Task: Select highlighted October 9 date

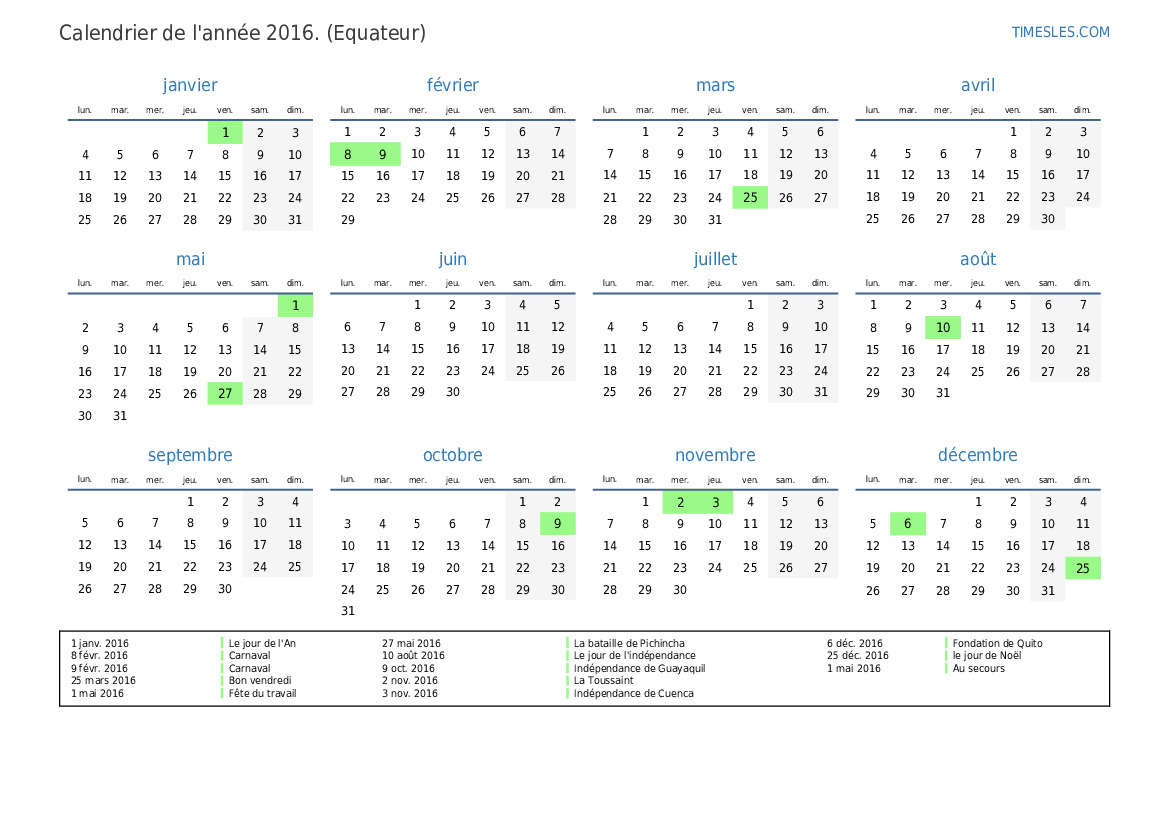Action: pos(558,523)
